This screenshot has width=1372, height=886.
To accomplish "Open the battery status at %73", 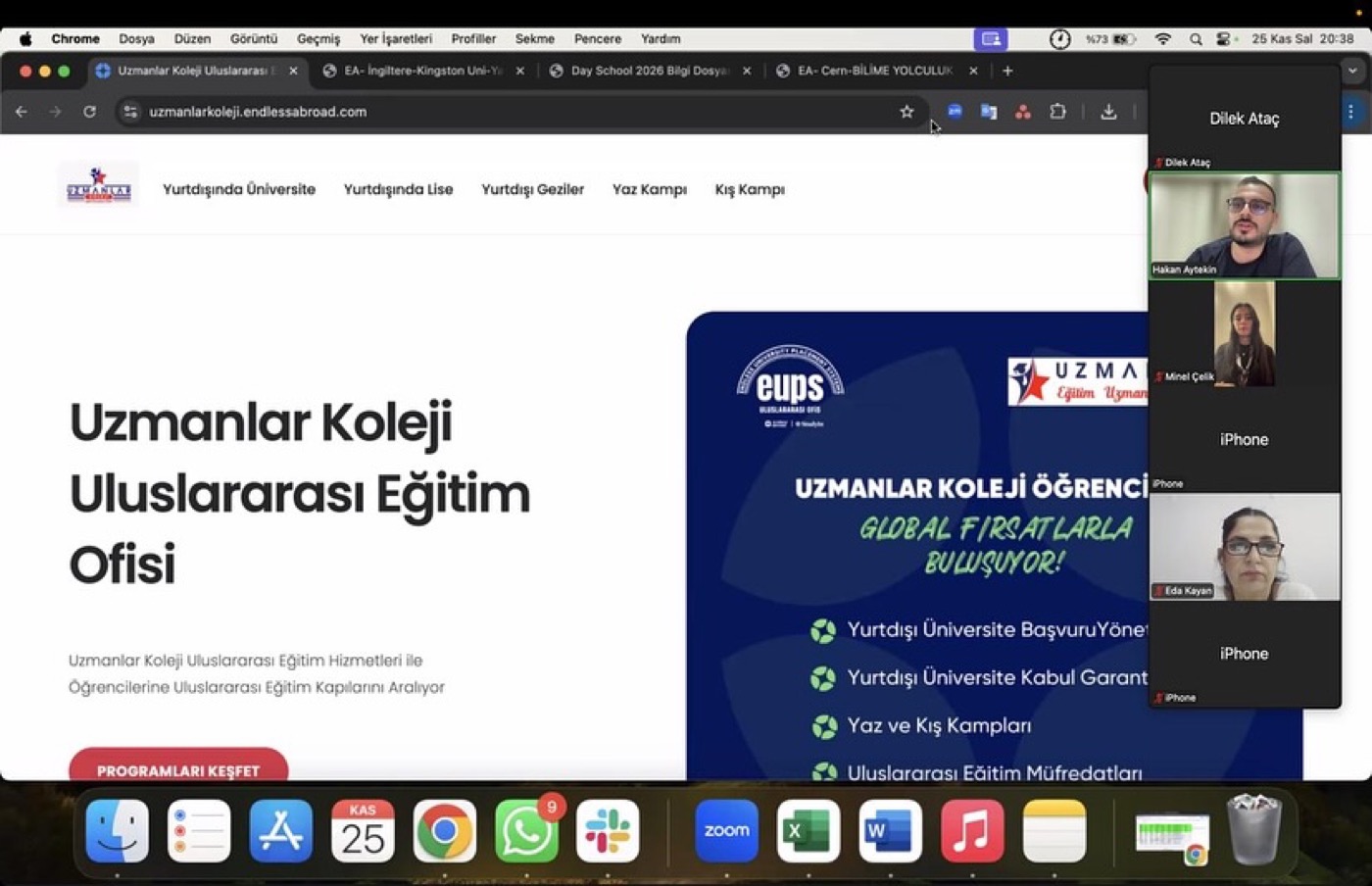I will 1110,39.
